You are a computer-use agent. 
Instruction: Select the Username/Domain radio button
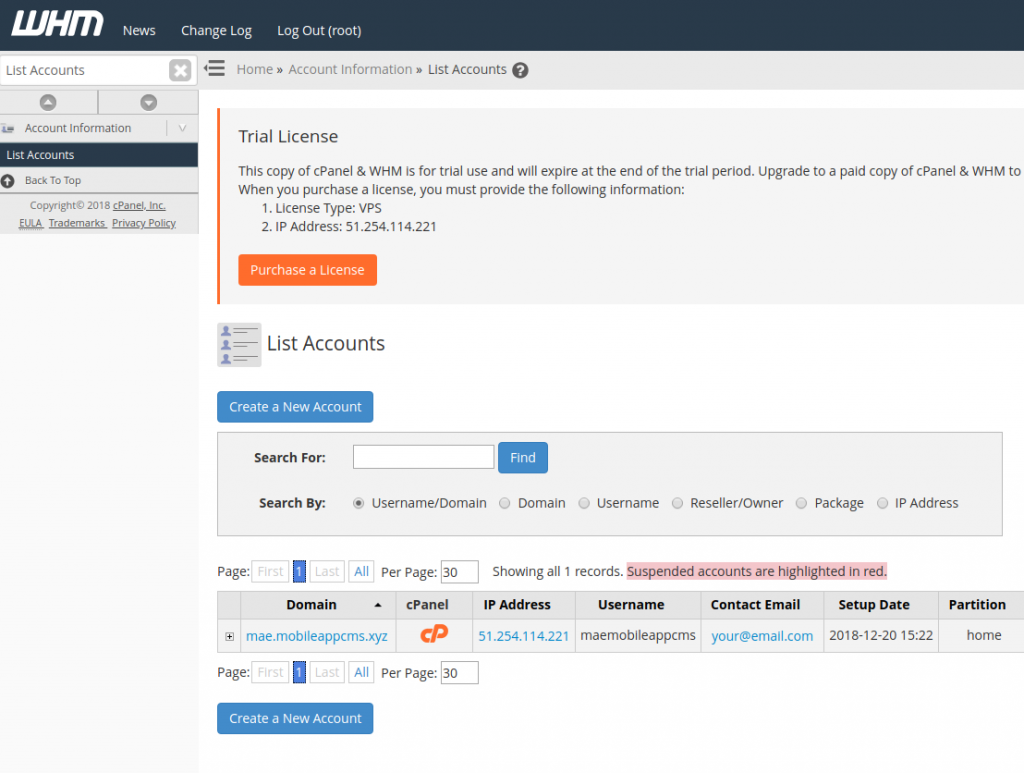359,503
